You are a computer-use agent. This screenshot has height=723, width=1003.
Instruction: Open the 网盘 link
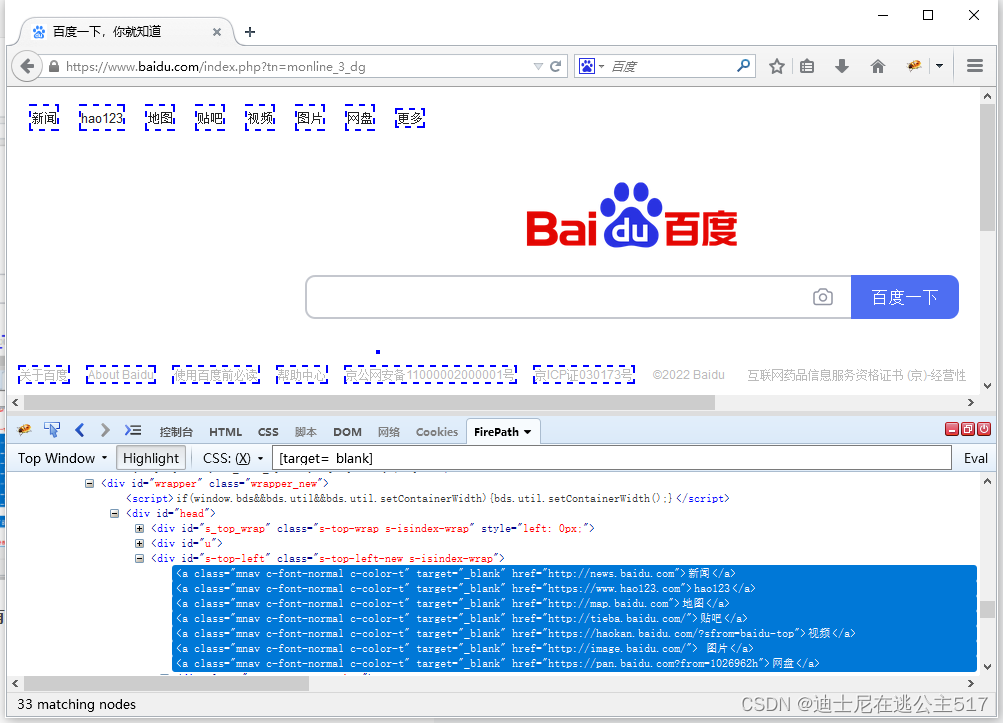pos(360,118)
